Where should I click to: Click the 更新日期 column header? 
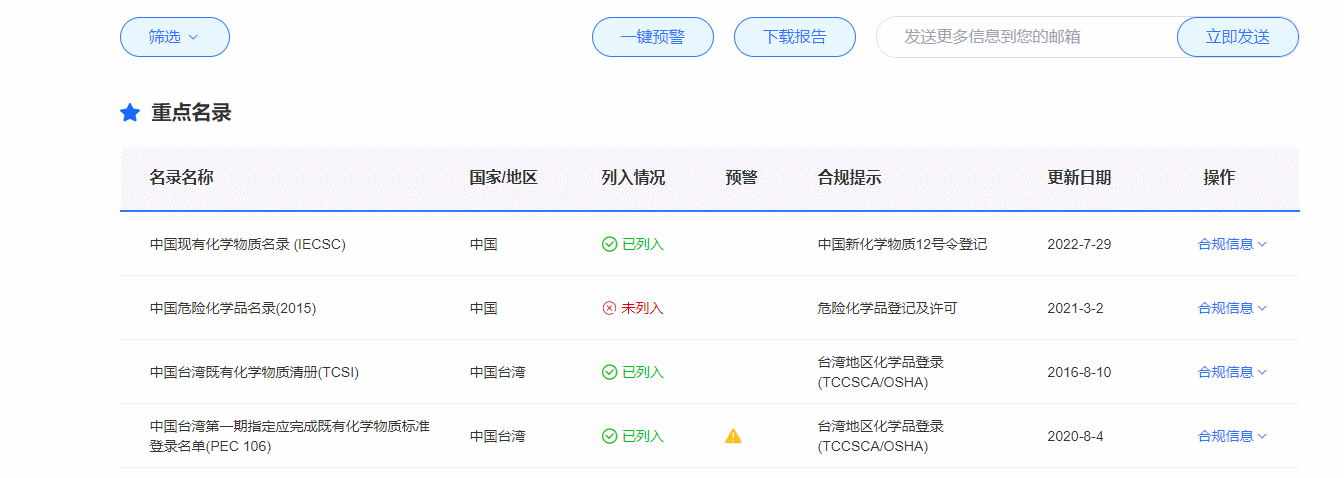1078,178
